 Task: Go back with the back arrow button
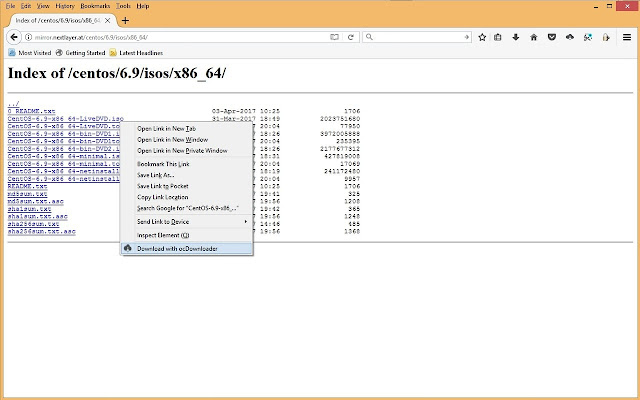coord(14,37)
